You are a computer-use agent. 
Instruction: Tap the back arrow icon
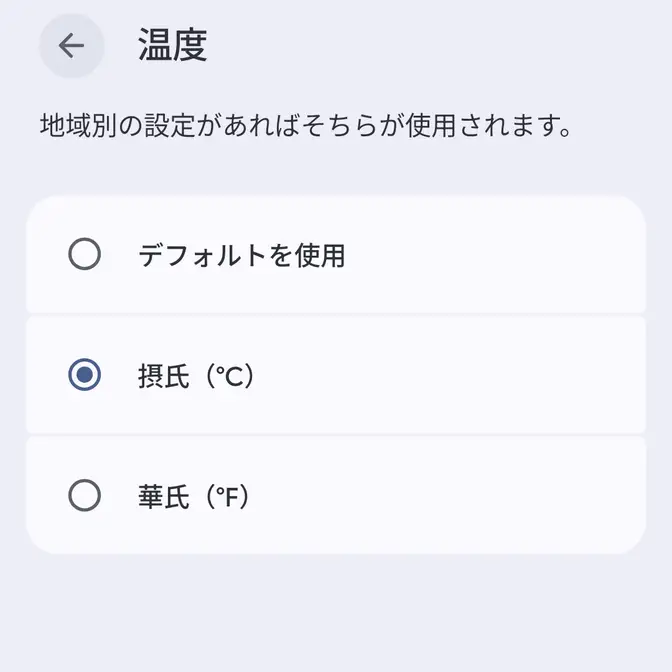pos(71,46)
